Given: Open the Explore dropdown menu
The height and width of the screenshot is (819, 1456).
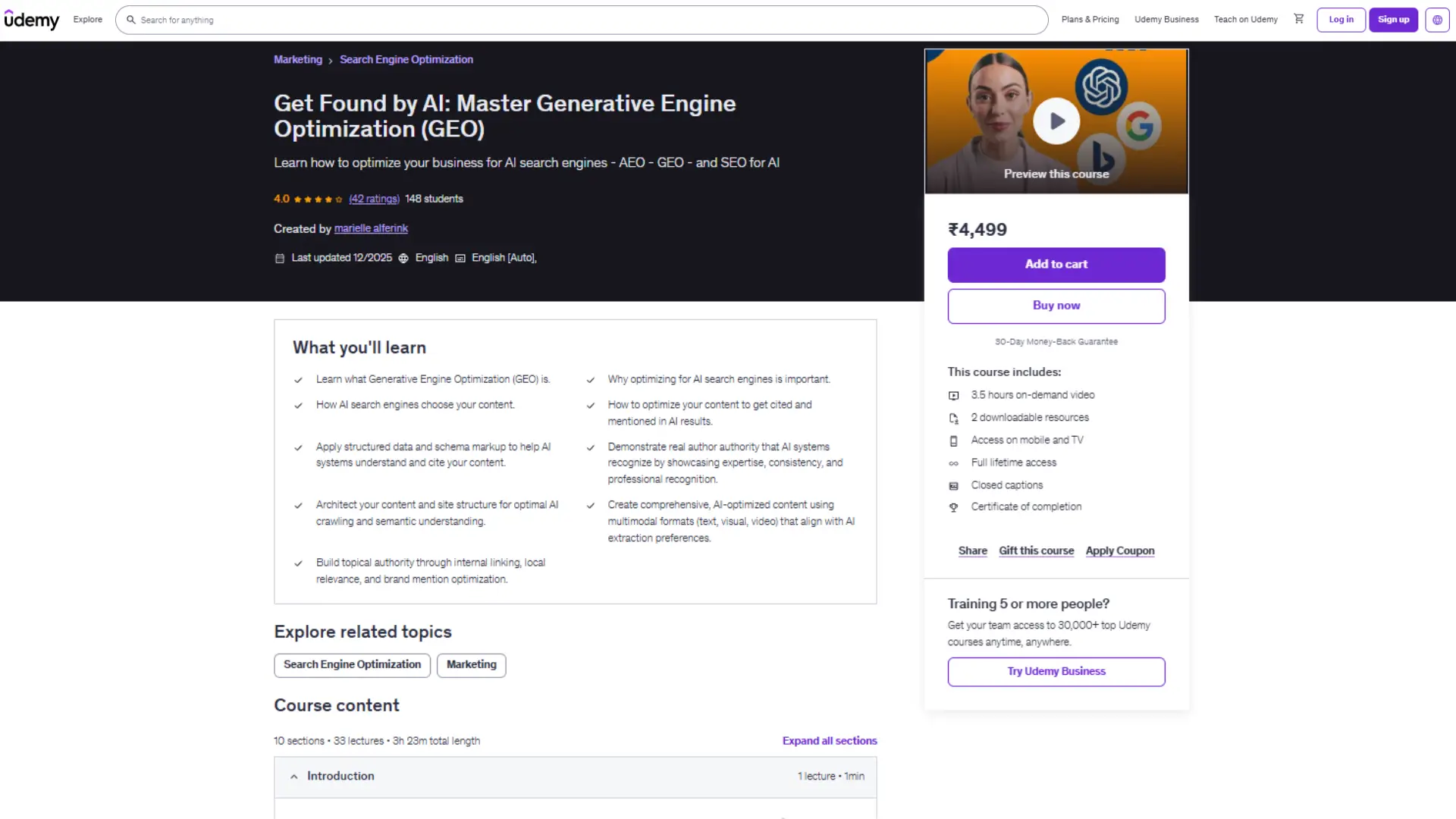Looking at the screenshot, I should [87, 20].
